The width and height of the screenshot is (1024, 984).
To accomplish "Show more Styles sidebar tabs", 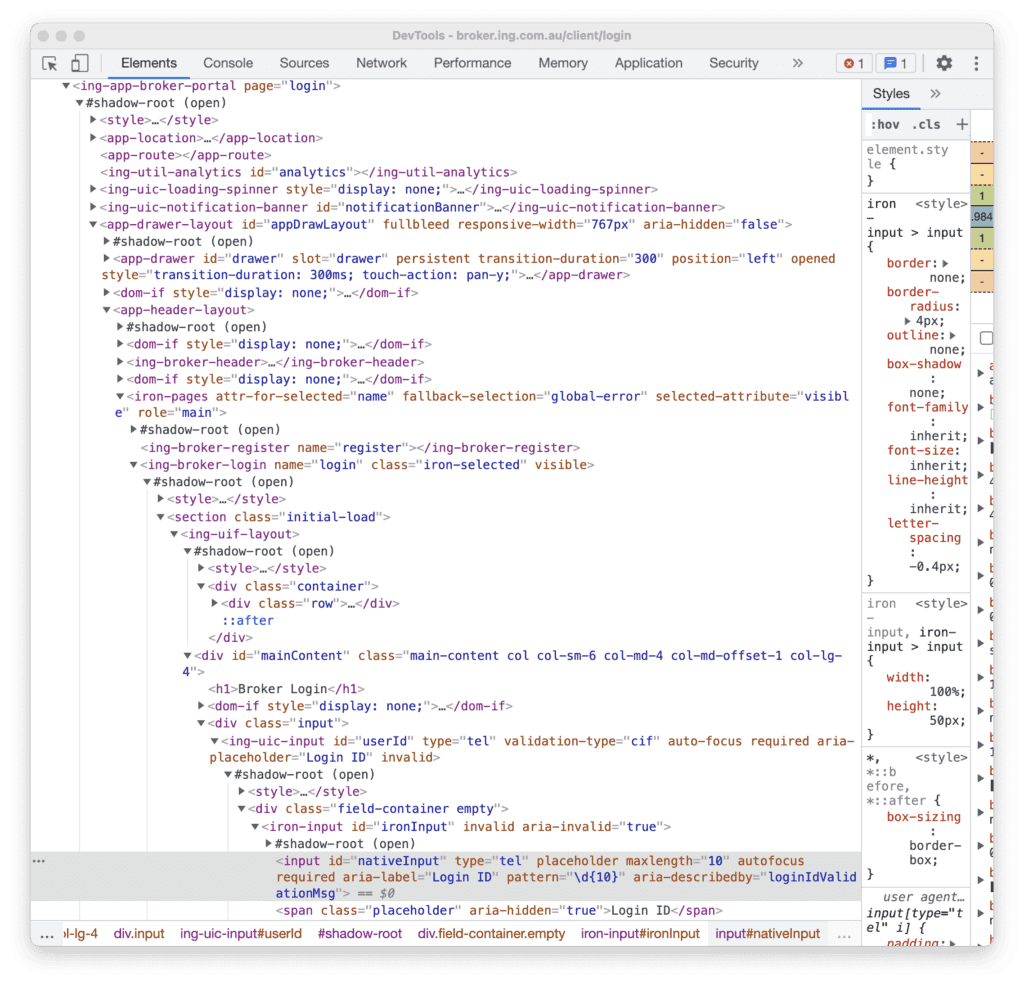I will tap(935, 94).
